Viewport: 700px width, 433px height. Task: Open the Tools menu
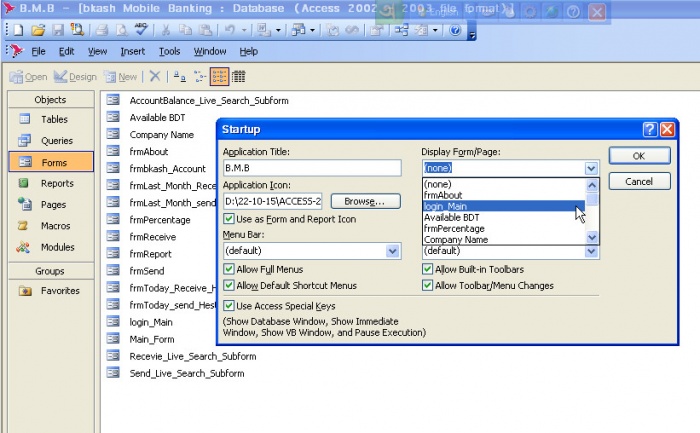(170, 51)
